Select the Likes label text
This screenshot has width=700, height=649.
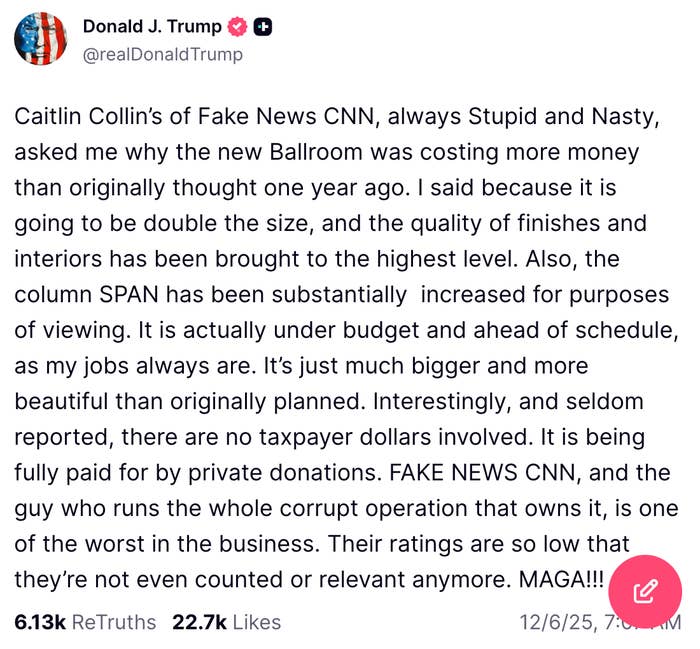coord(256,622)
